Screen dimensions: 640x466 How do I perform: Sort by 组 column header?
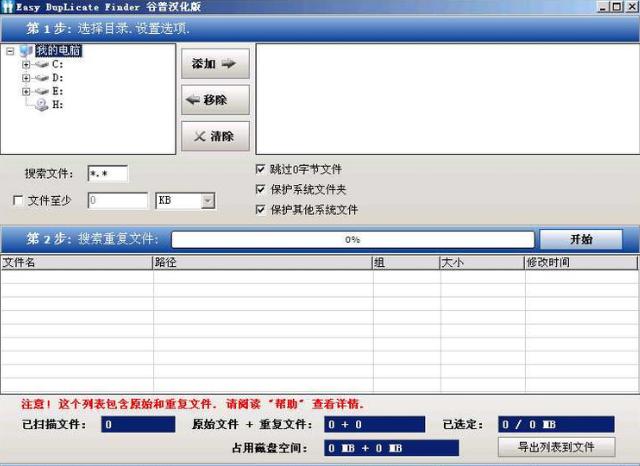pyautogui.click(x=406, y=262)
